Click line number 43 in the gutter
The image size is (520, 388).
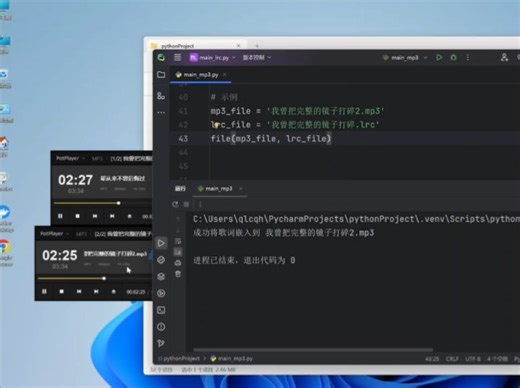[183, 139]
